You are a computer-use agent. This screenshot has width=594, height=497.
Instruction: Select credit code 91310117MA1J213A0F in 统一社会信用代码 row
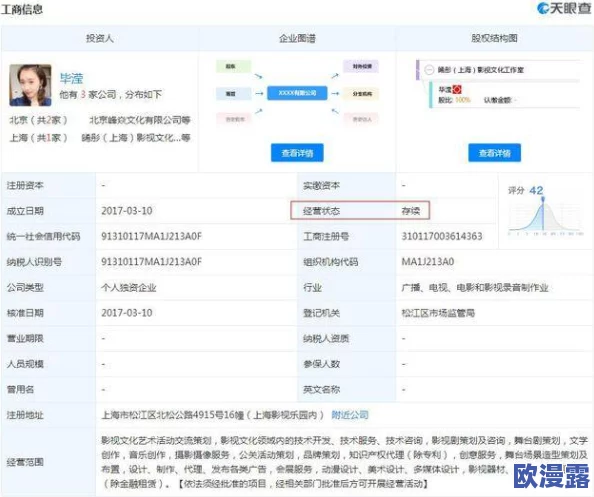152,236
